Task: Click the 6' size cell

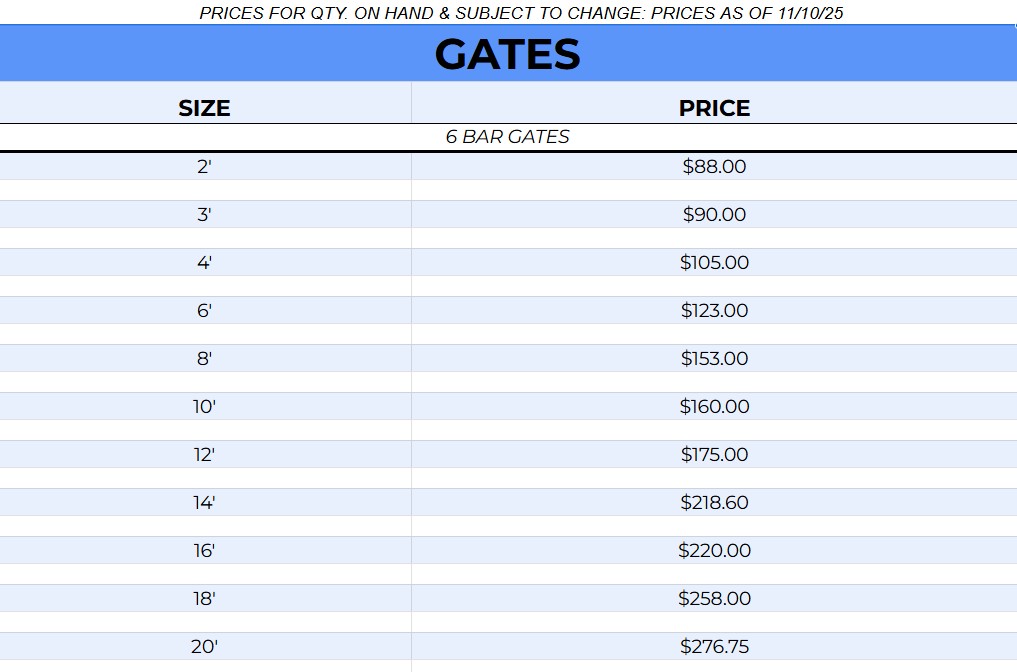Action: pos(204,311)
